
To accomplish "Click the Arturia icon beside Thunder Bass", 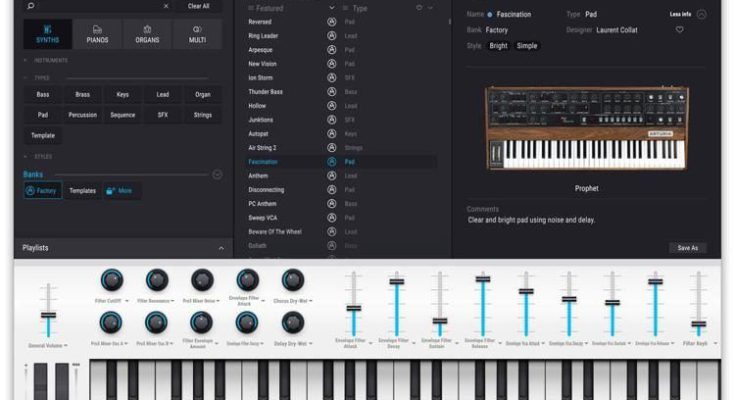I will [332, 91].
